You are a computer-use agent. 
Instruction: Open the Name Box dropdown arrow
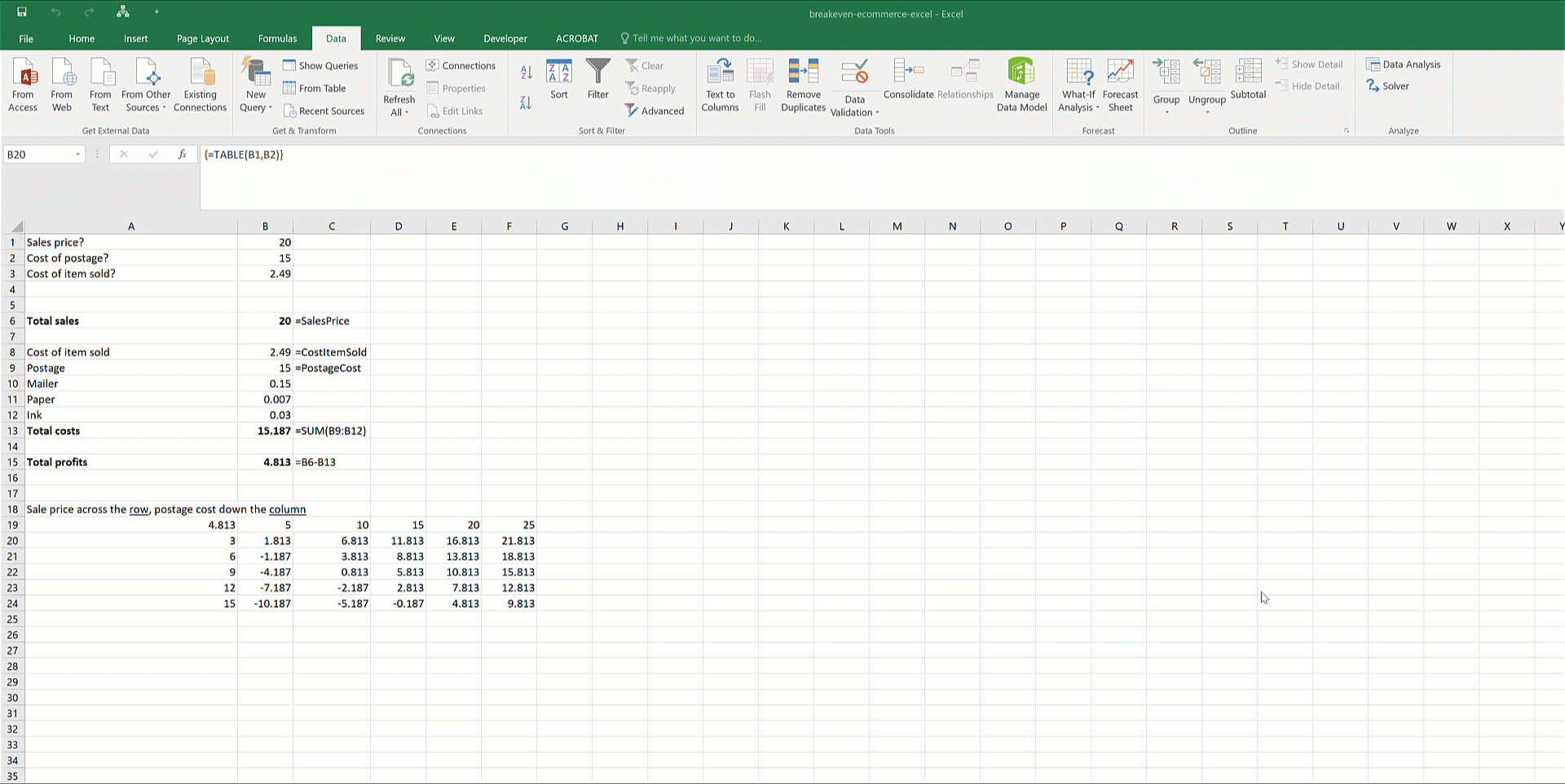click(x=78, y=155)
